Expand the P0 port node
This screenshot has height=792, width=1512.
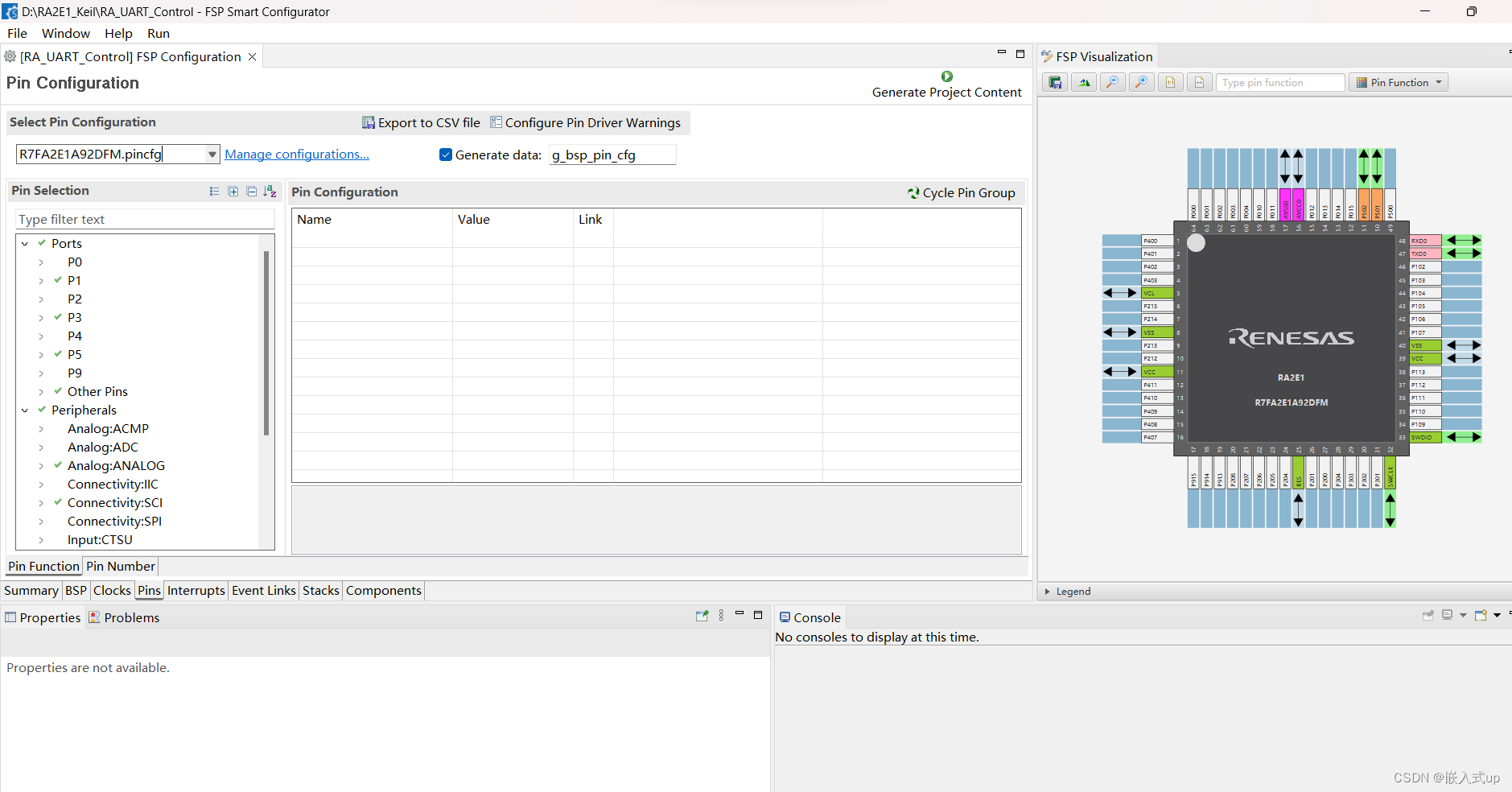pos(41,262)
